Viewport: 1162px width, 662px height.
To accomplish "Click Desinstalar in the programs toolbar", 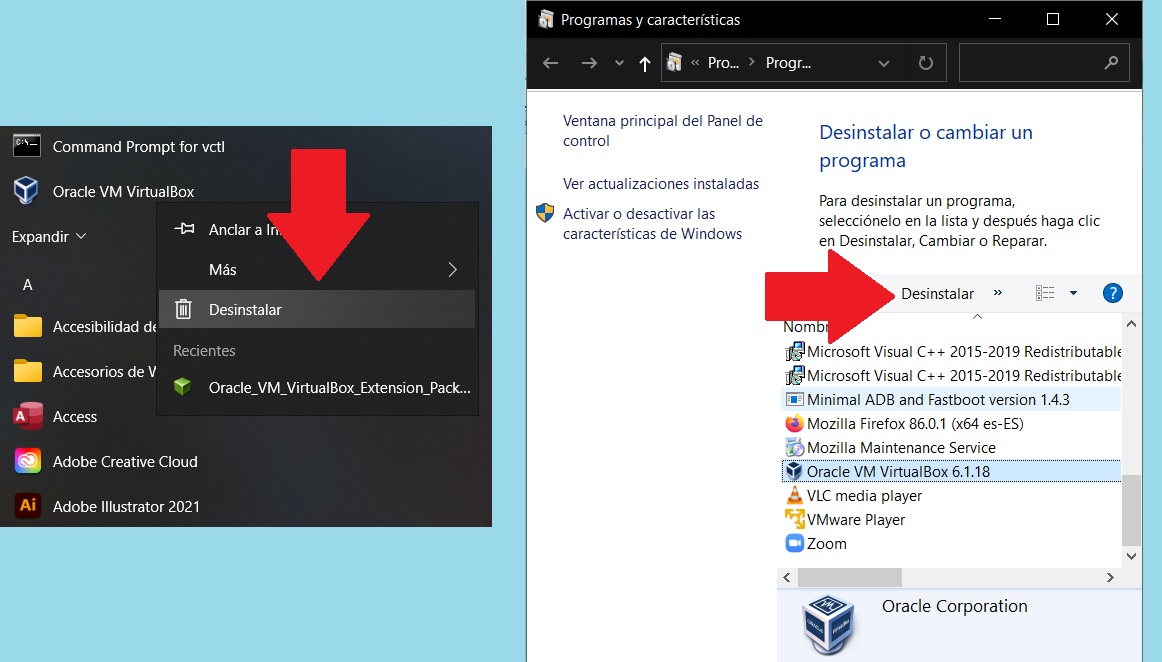I will tap(937, 294).
